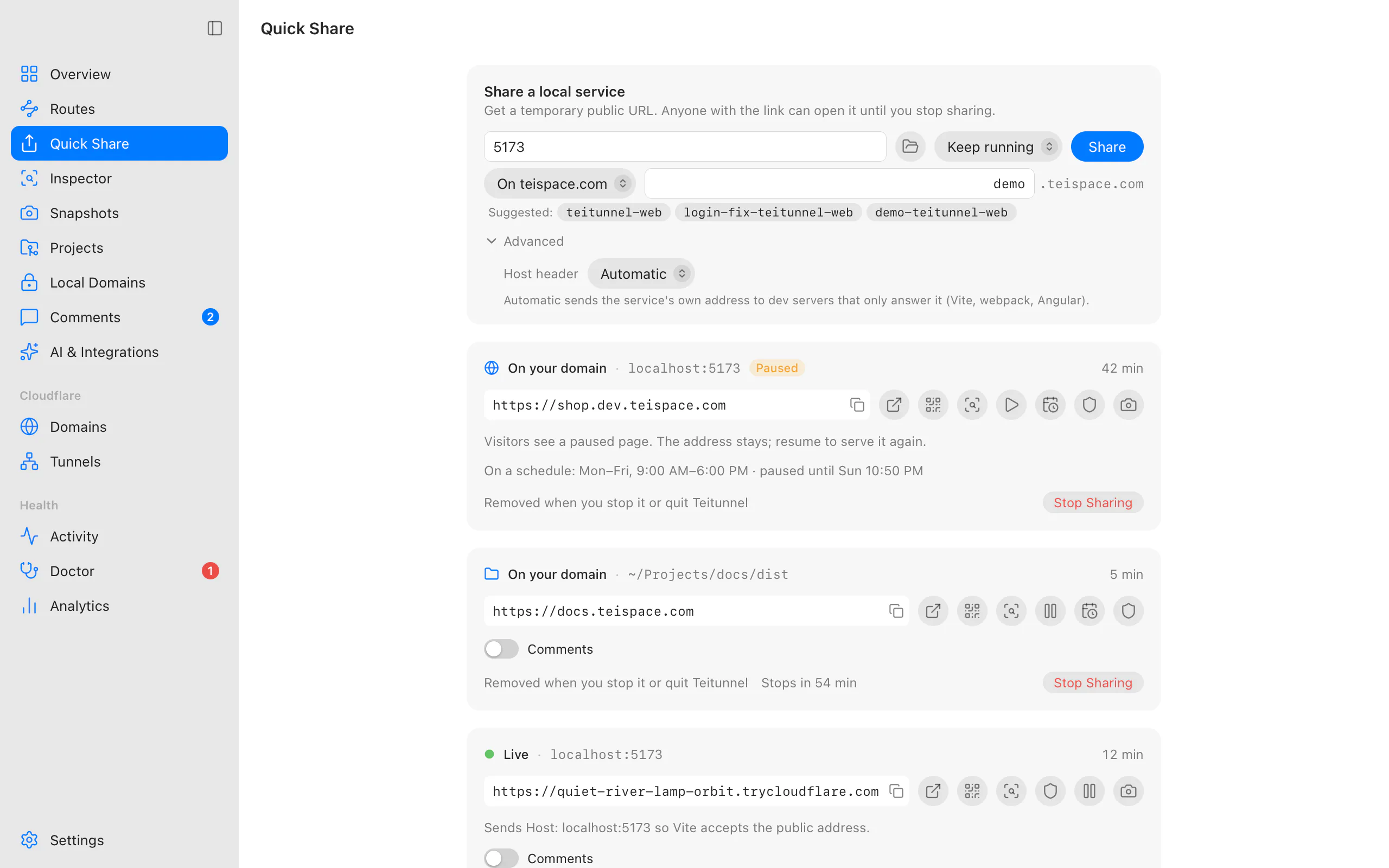Open the On teispace.com domain dropdown
The height and width of the screenshot is (868, 1389).
point(559,184)
